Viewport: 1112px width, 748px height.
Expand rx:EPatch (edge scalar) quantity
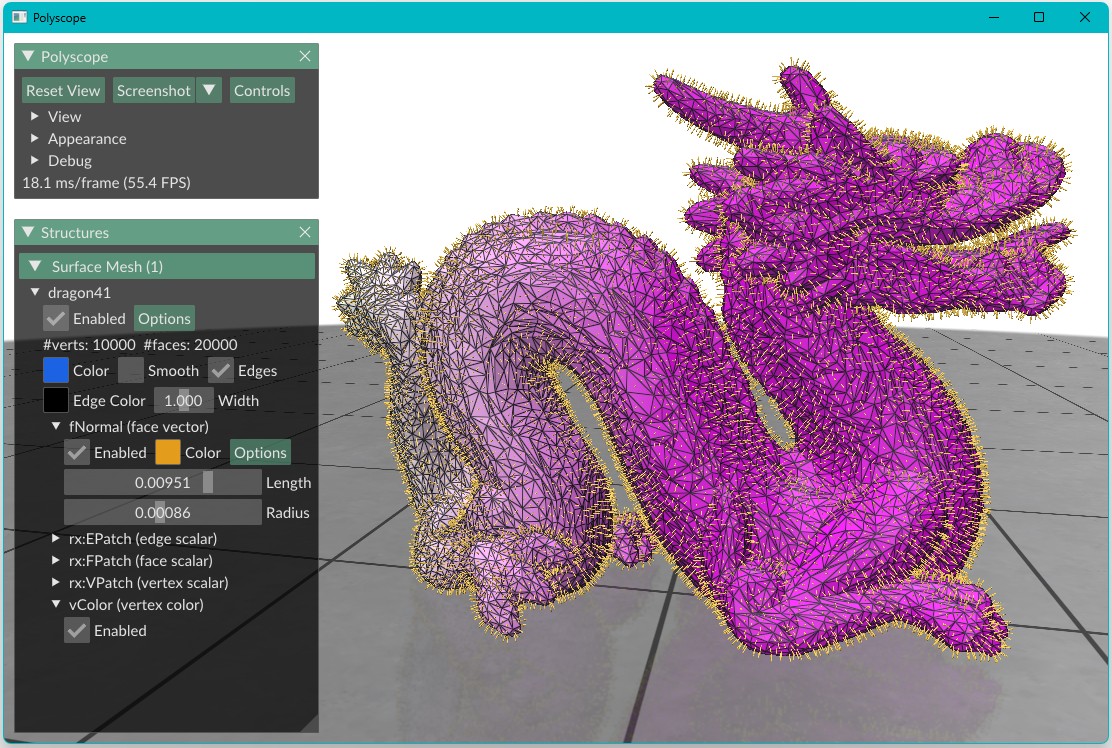click(x=56, y=538)
